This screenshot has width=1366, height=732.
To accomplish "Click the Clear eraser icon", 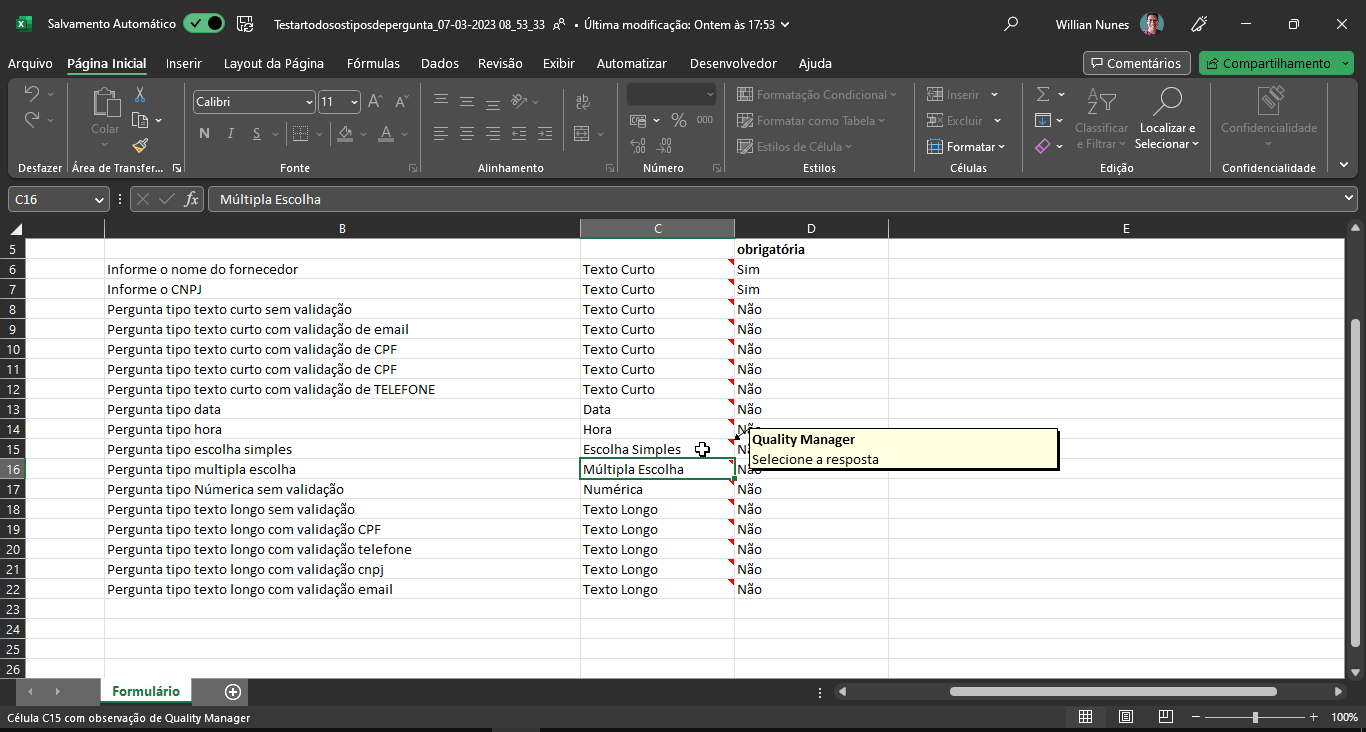I will coord(1043,146).
